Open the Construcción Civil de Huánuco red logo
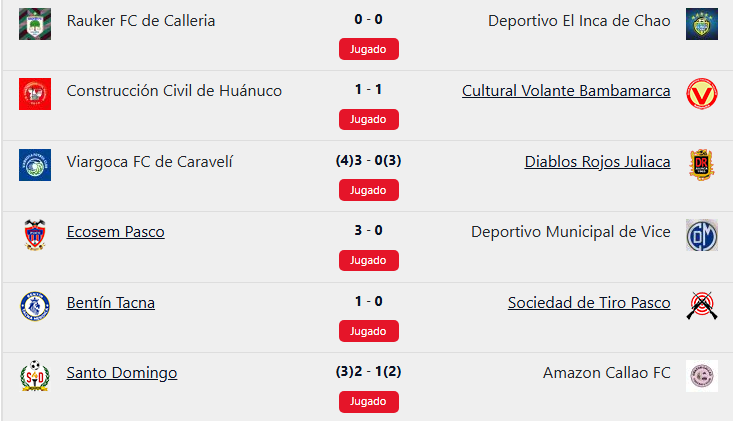The width and height of the screenshot is (733, 421). click(x=35, y=94)
